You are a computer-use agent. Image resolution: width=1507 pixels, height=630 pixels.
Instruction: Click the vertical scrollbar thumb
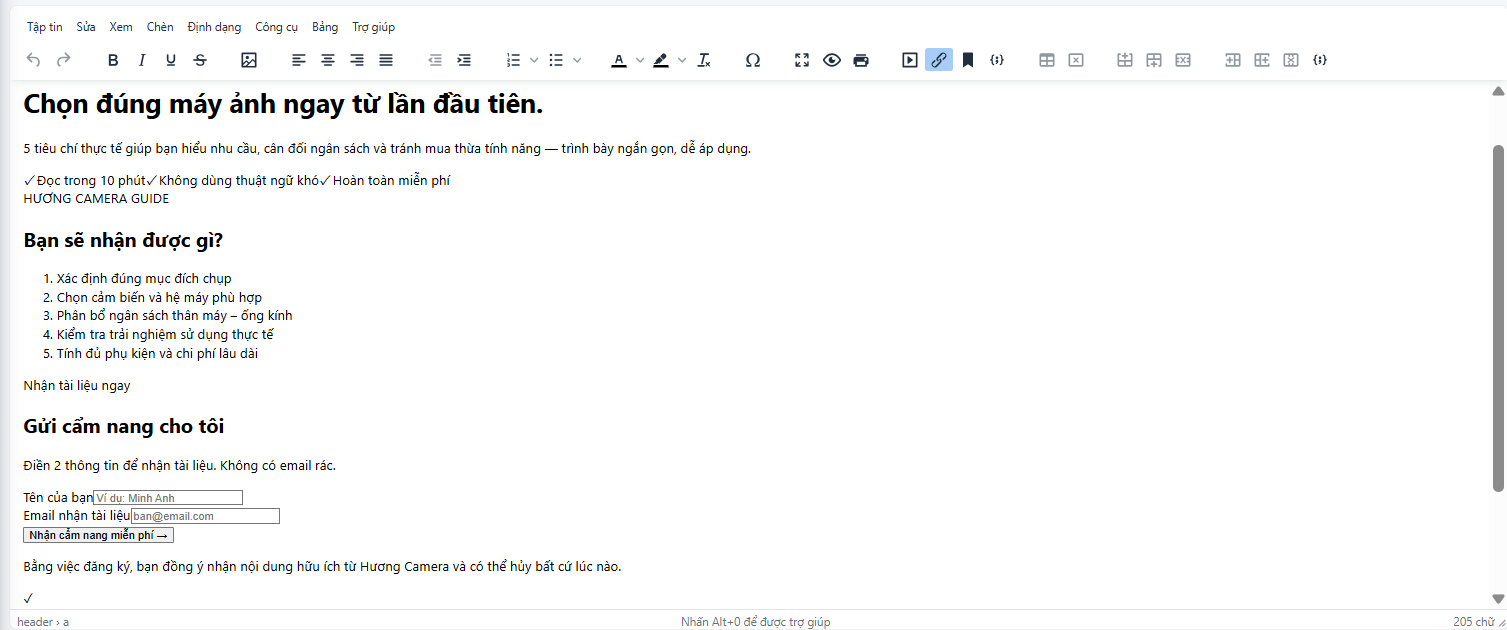pyautogui.click(x=1498, y=318)
